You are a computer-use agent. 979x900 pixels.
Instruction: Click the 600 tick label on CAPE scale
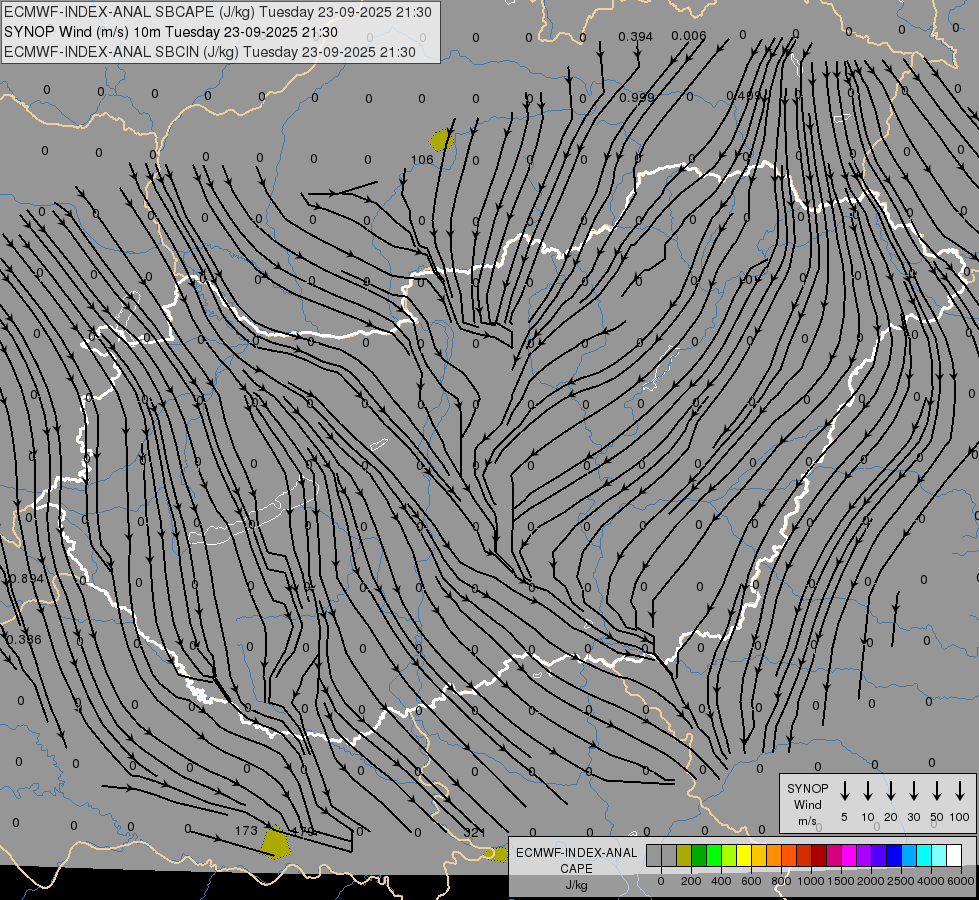pos(751,881)
